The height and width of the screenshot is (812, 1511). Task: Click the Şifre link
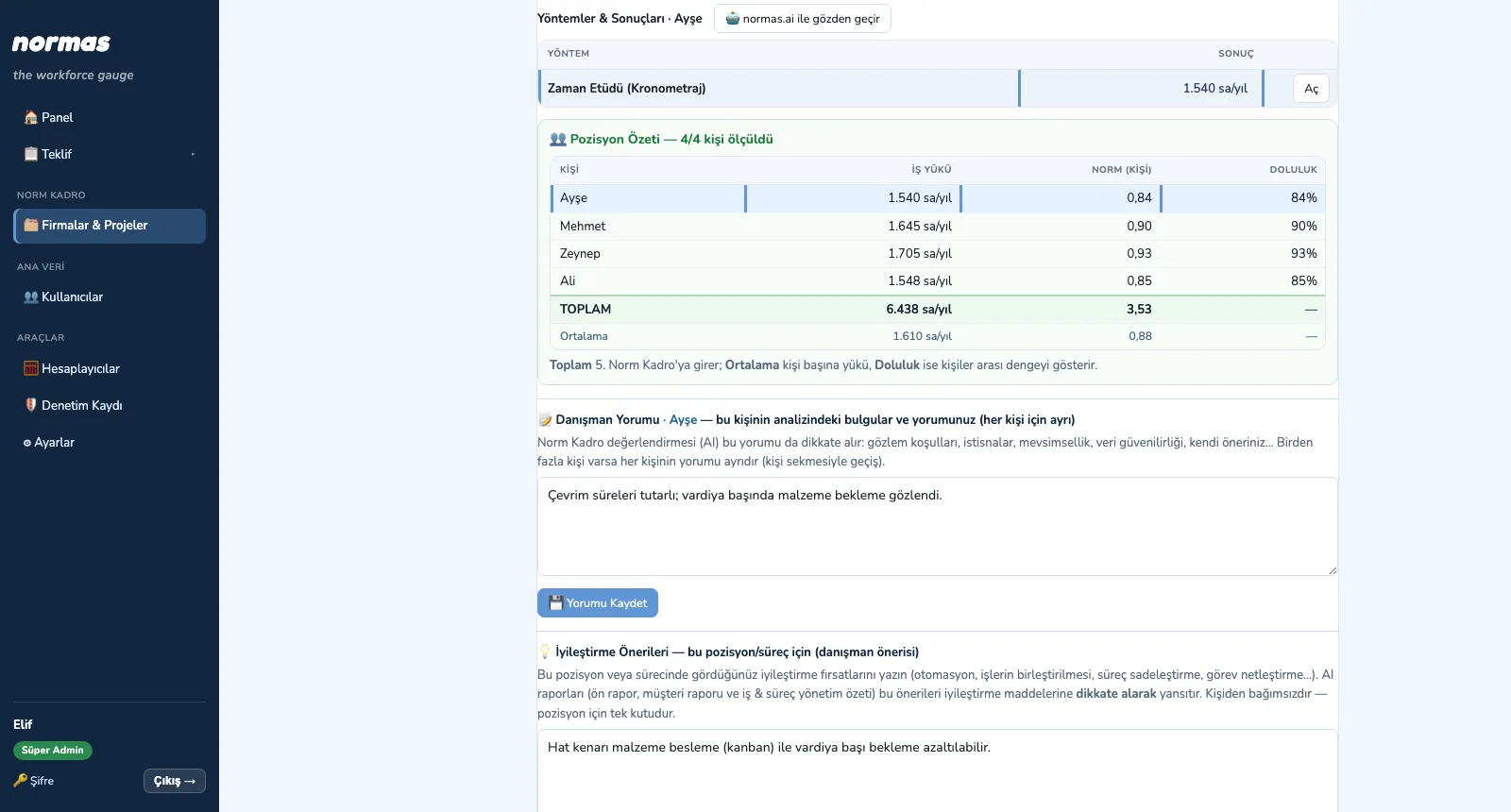(x=34, y=781)
